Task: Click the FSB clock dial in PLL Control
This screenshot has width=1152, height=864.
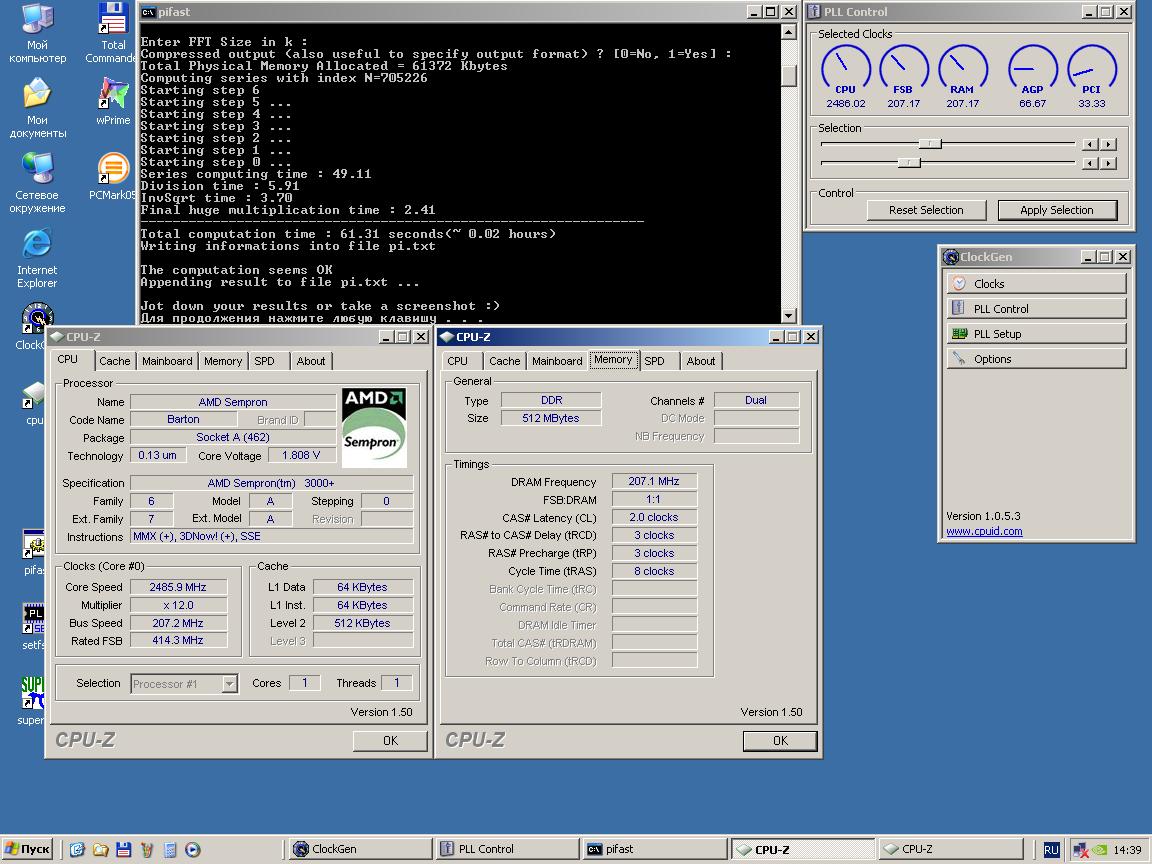Action: (x=904, y=68)
